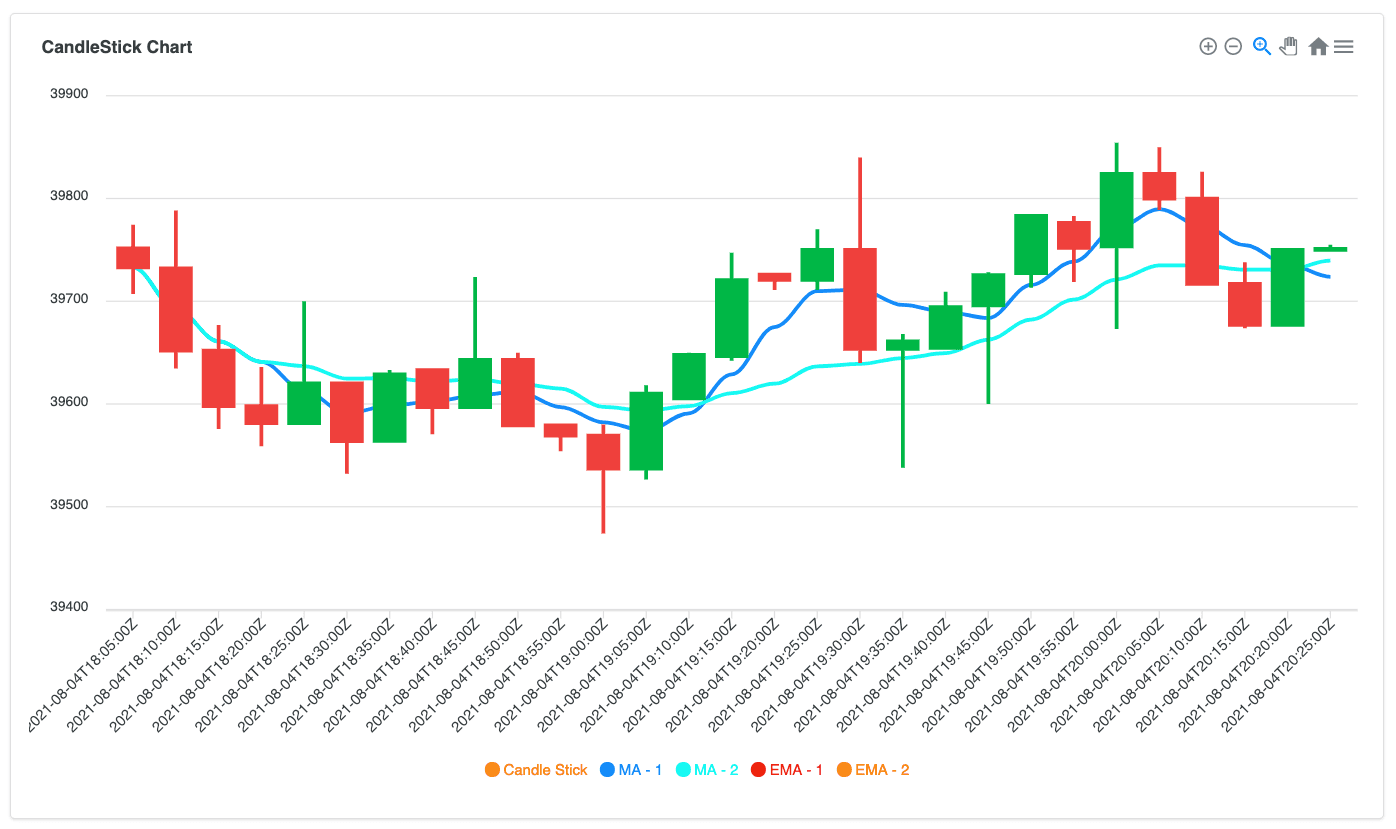Click the Zoom Out minus icon

coord(1233,46)
